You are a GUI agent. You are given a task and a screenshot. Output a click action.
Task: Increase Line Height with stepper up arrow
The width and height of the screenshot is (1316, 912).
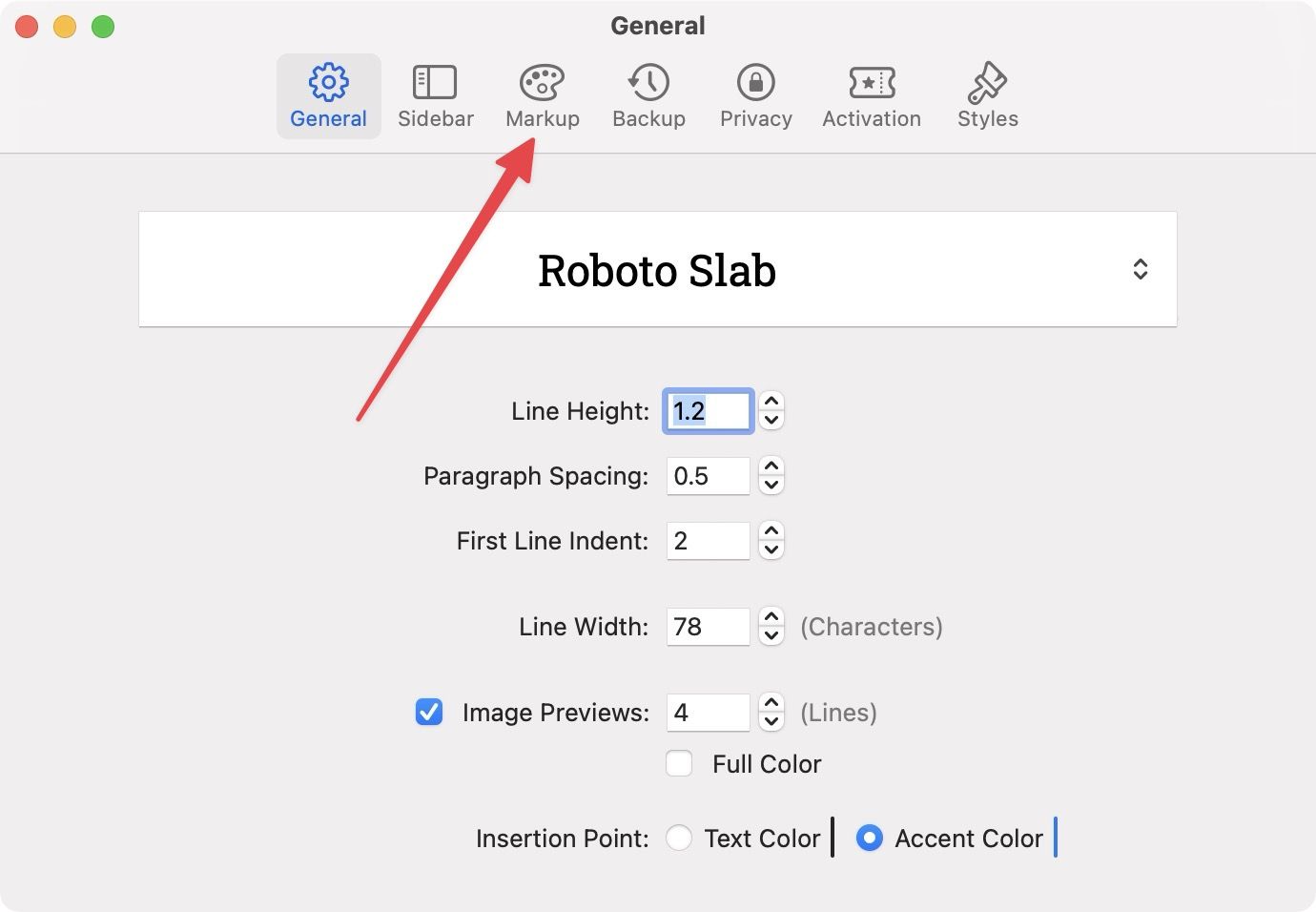click(771, 403)
